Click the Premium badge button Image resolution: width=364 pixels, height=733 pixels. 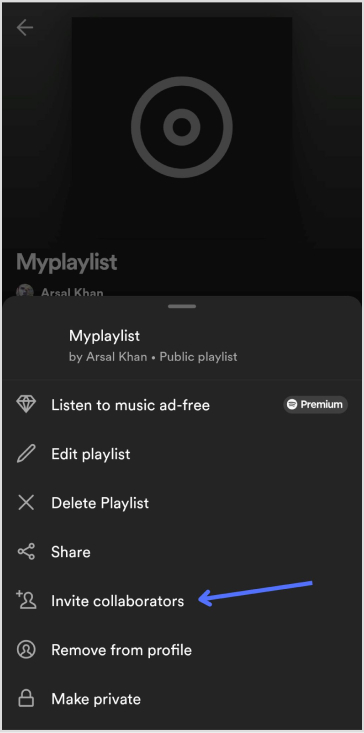[x=315, y=404]
